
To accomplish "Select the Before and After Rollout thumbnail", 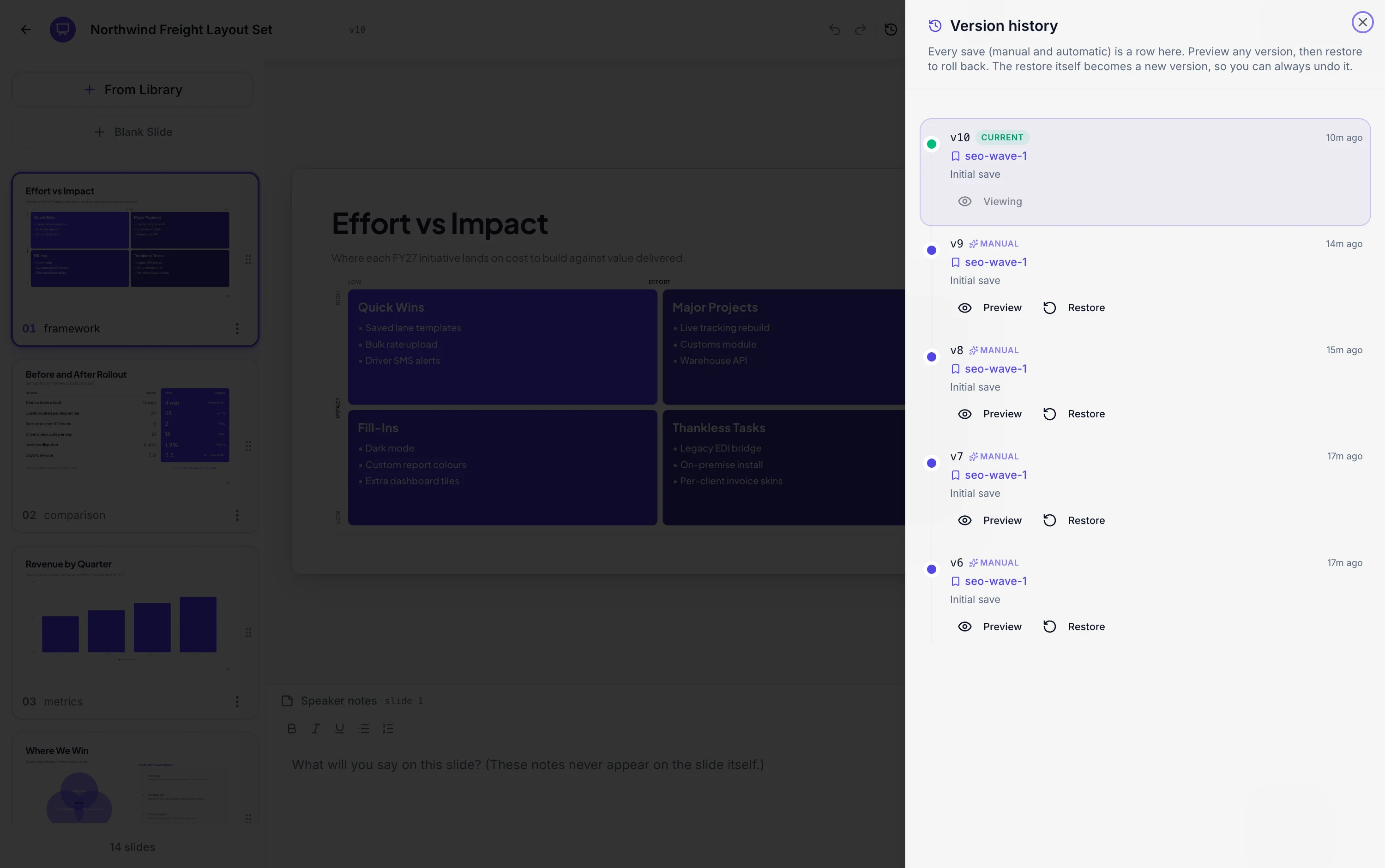I will [135, 446].
